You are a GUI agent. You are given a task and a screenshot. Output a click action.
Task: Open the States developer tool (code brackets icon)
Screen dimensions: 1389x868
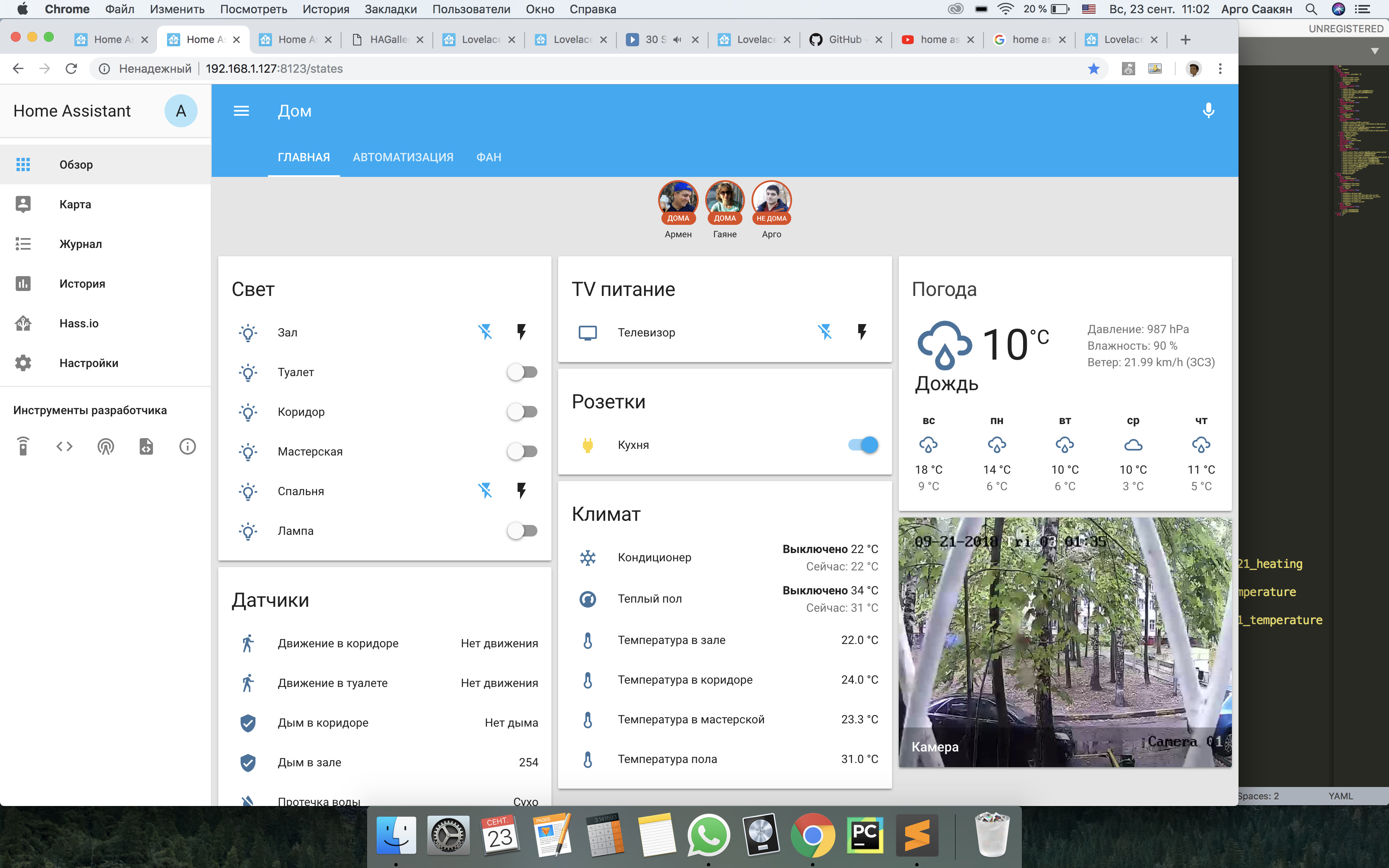(64, 446)
